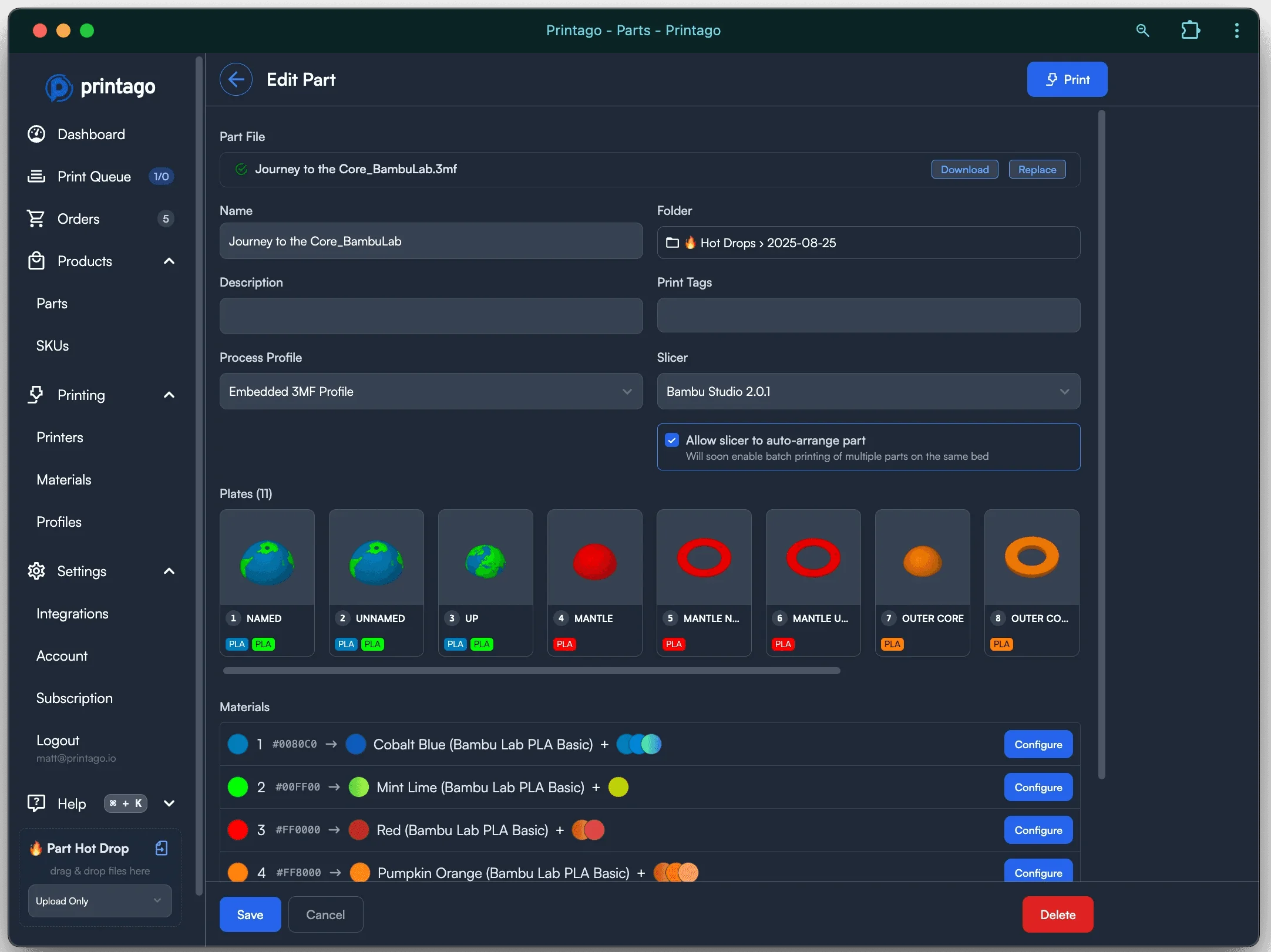Expand the Upload Only dropdown
This screenshot has height=952, width=1271.
pyautogui.click(x=99, y=900)
